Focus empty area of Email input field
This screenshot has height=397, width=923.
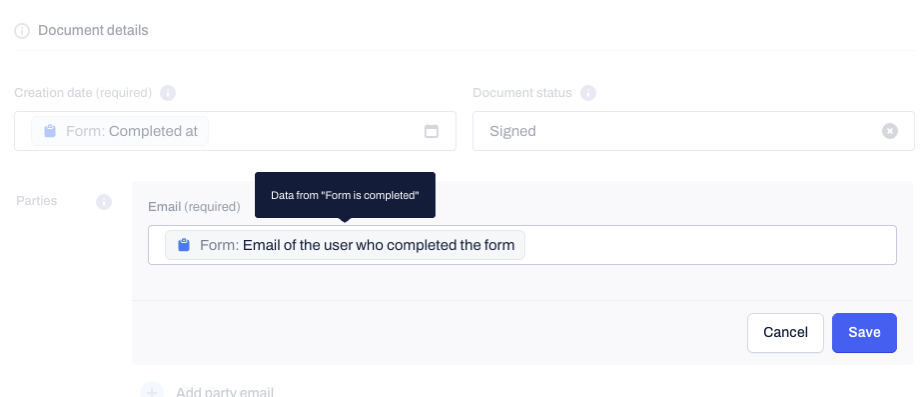[x=709, y=245]
